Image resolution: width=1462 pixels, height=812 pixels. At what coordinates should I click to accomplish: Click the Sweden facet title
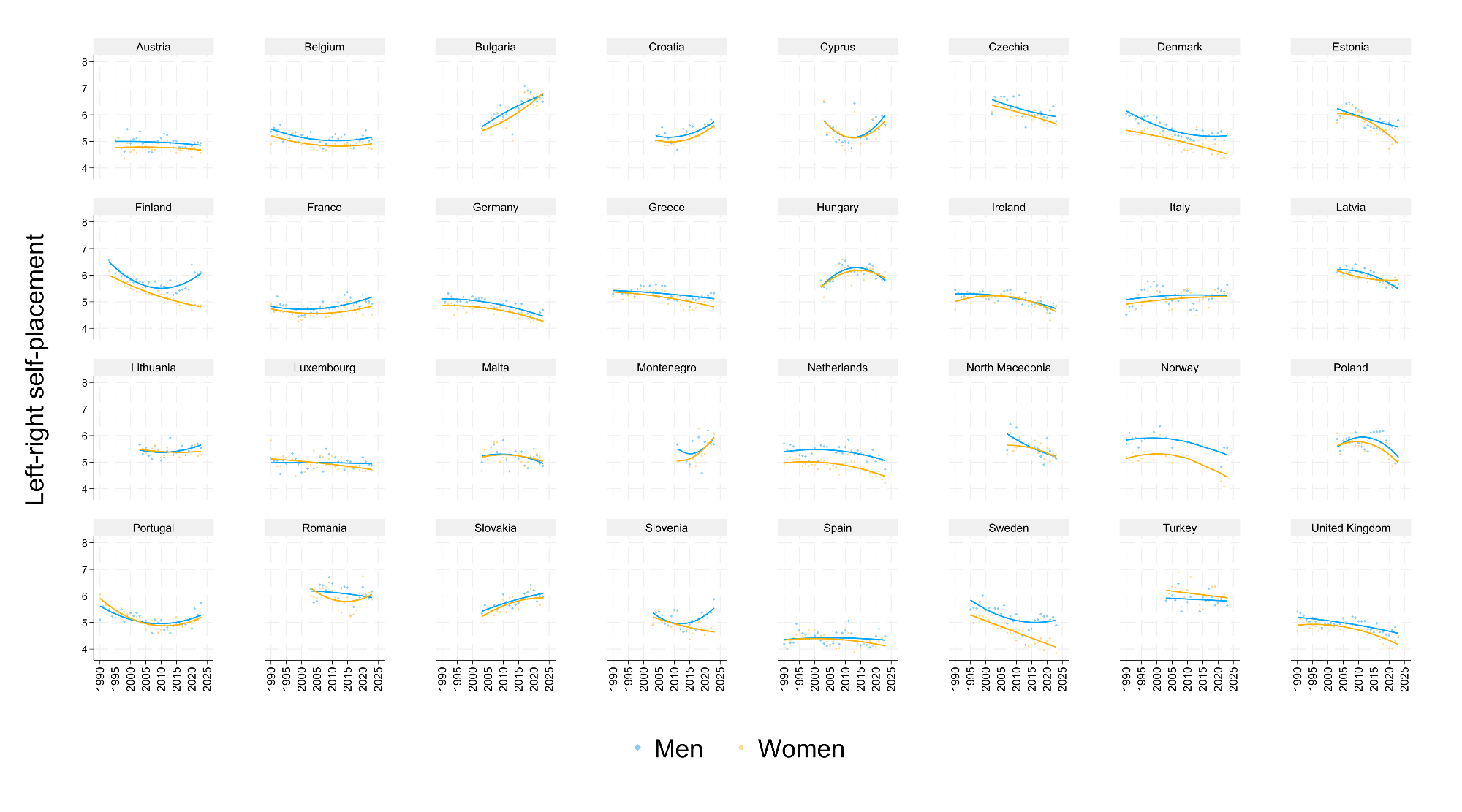(x=1009, y=528)
